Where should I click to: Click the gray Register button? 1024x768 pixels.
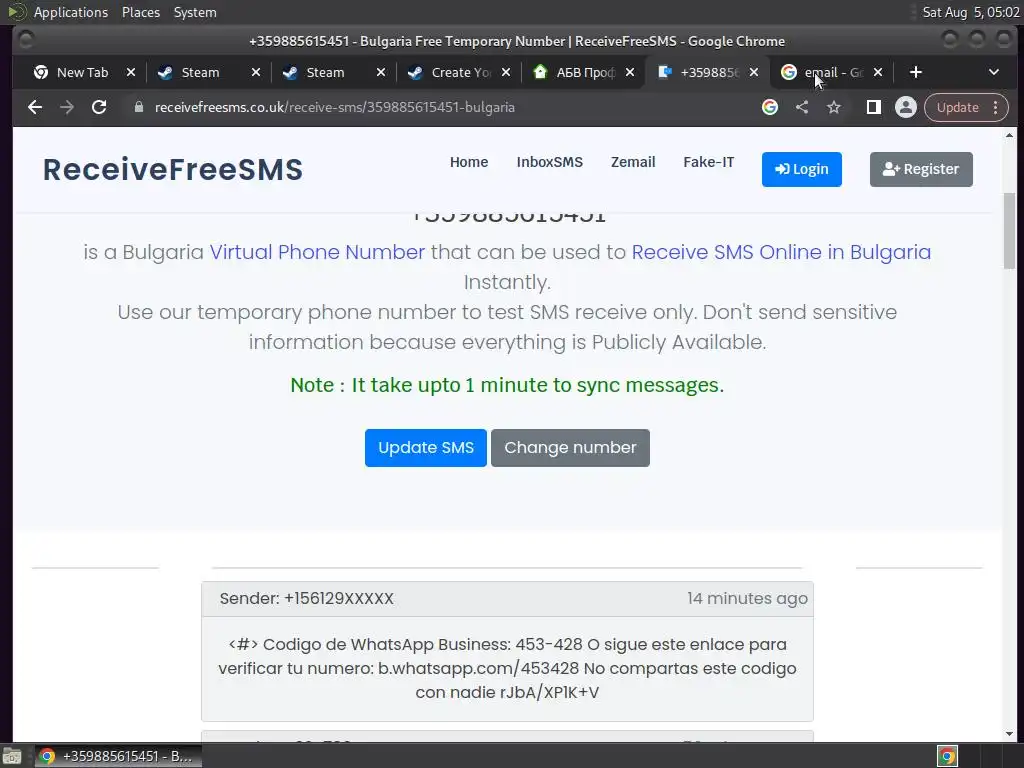tap(921, 169)
